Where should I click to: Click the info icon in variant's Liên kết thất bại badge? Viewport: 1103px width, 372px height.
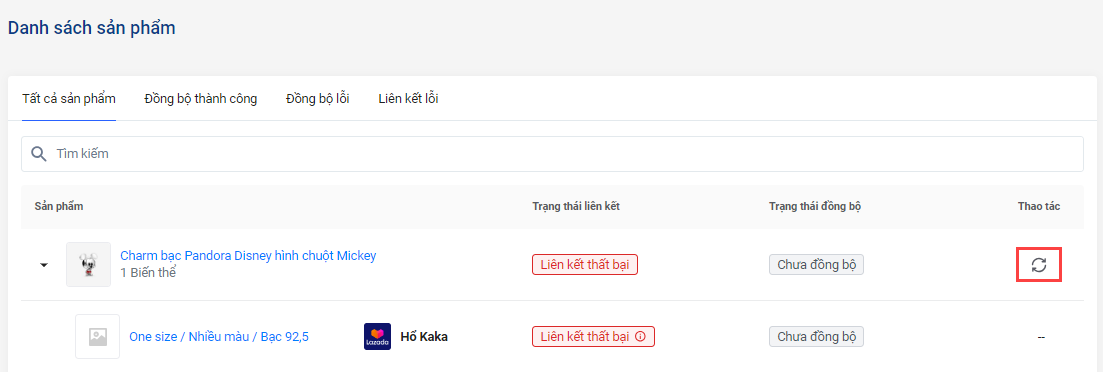point(640,337)
